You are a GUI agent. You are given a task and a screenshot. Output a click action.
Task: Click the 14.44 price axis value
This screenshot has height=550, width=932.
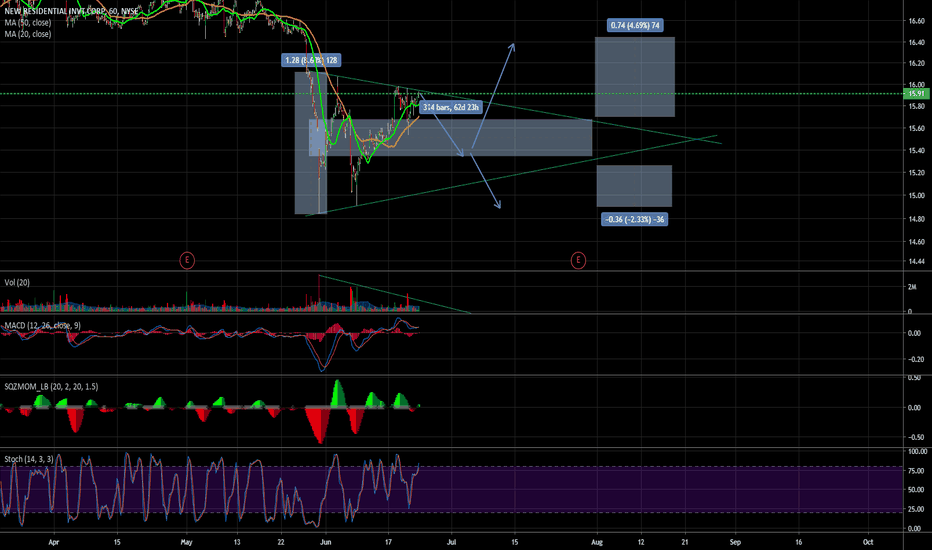[x=916, y=262]
